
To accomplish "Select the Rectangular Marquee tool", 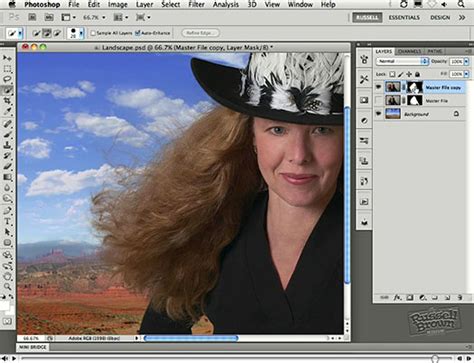I will pos(7,69).
